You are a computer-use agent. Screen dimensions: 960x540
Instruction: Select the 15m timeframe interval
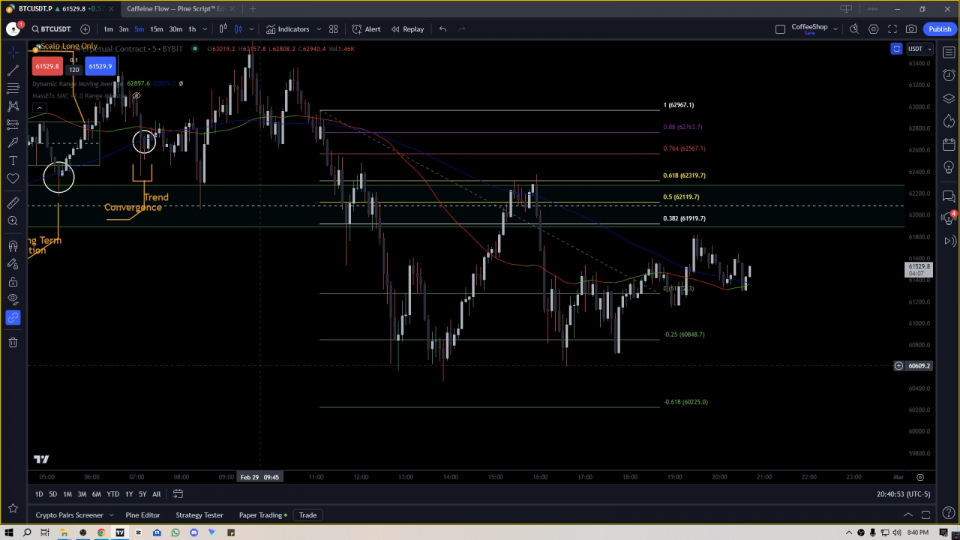157,29
